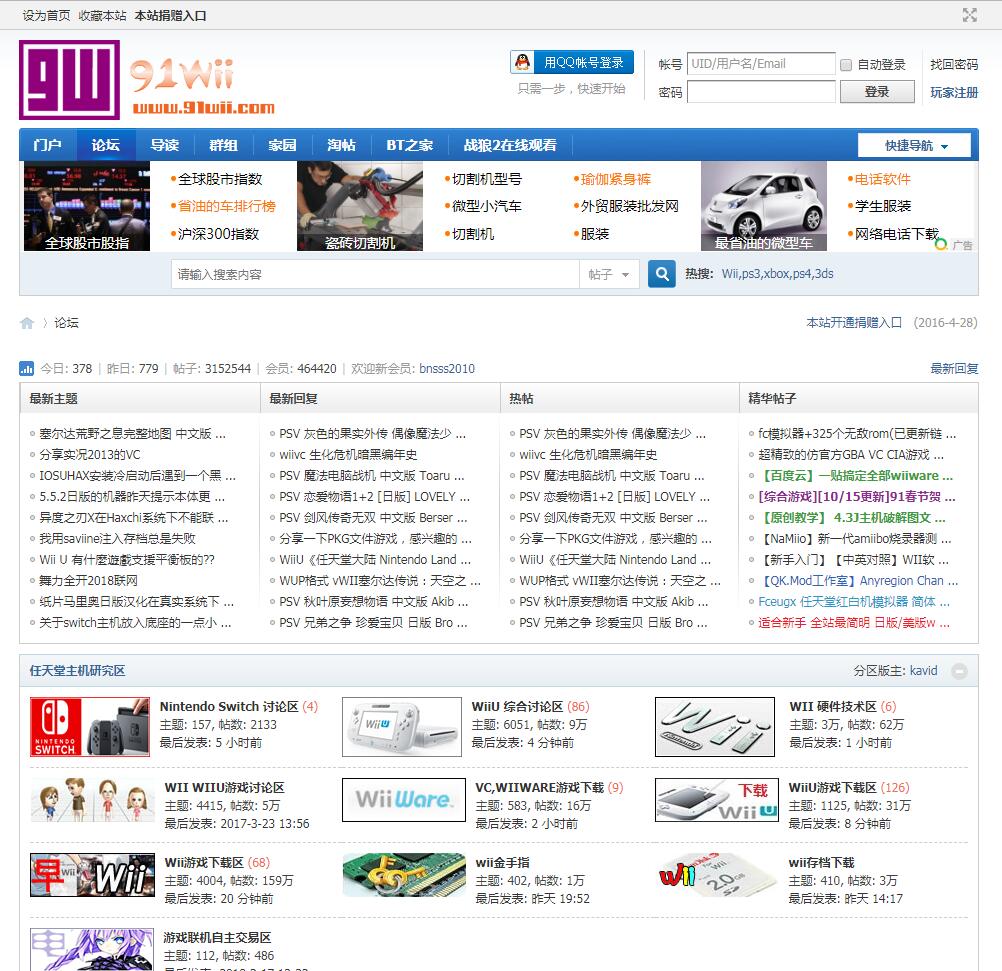Open Nintendo Switch 讨论区 forum
The image size is (1002, 971).
(229, 706)
